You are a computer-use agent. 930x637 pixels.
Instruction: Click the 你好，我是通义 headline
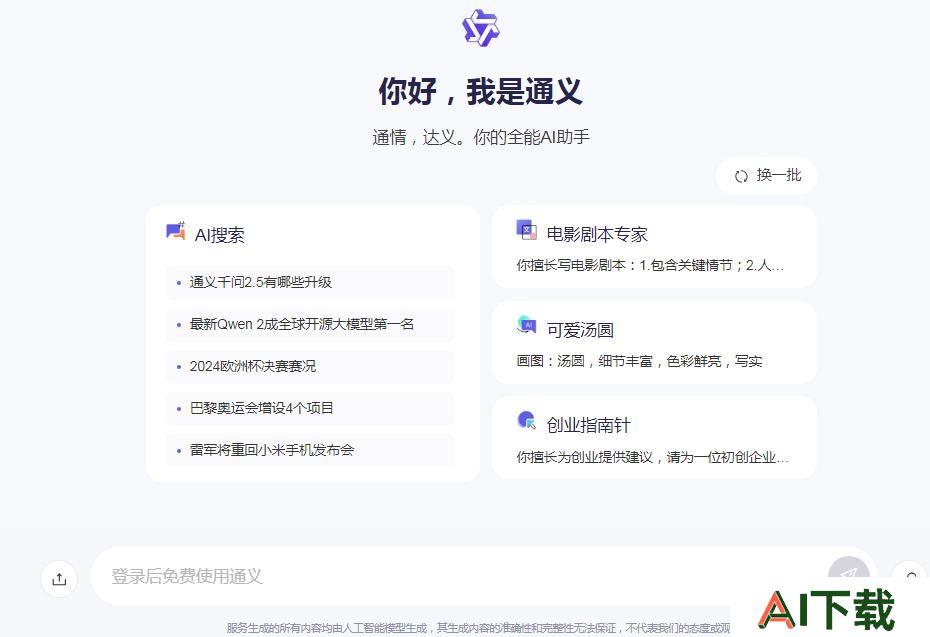click(x=480, y=91)
